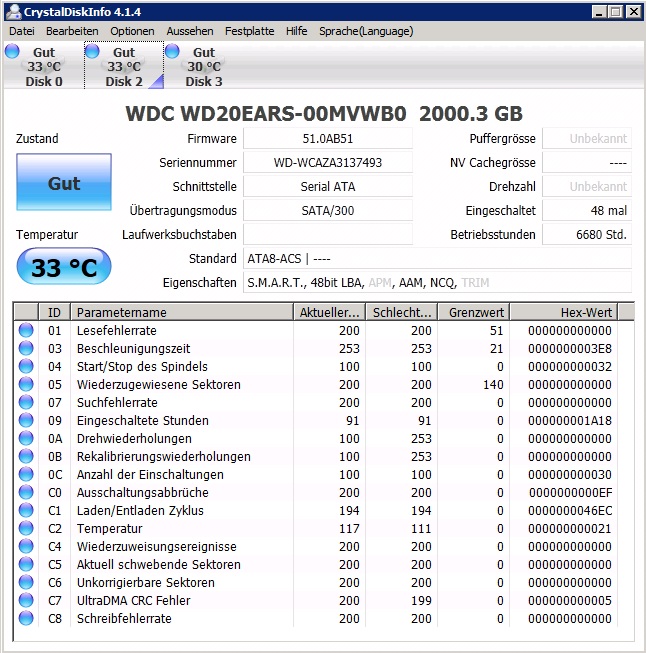The width and height of the screenshot is (646, 653).
Task: Click the Firmware field 51.0AB51
Action: click(328, 138)
